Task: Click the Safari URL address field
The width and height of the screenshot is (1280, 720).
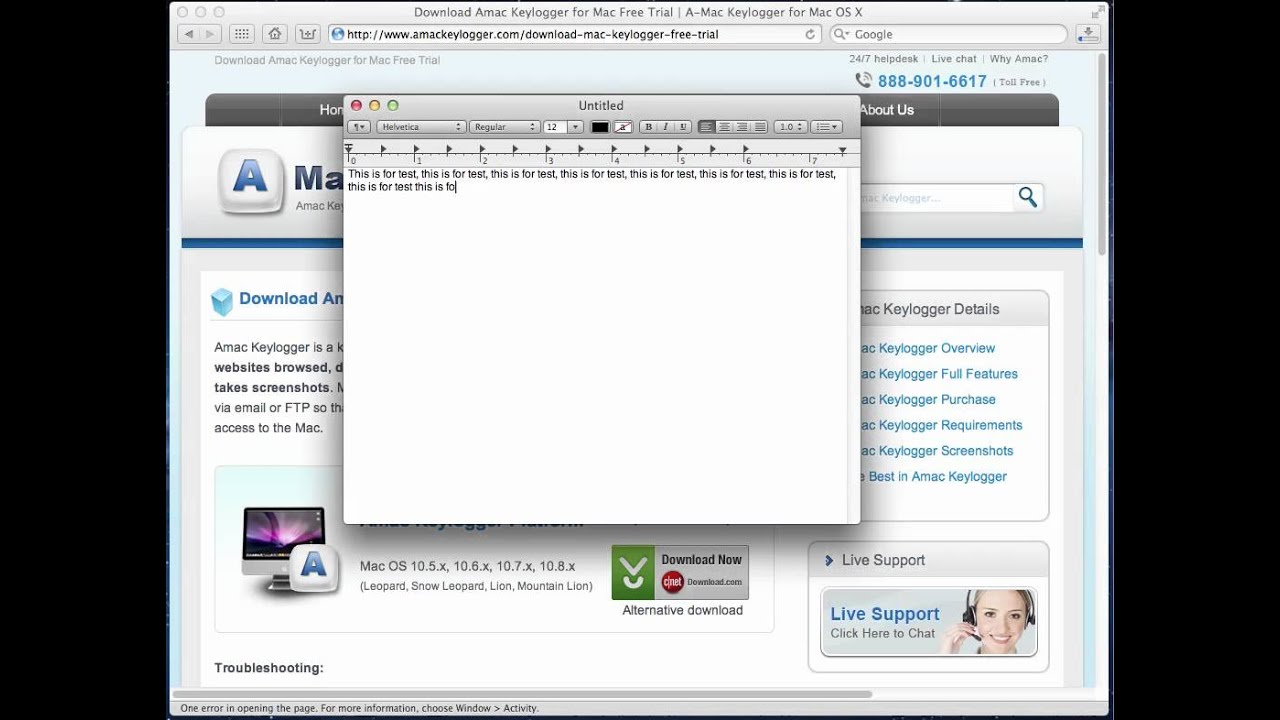Action: tap(573, 34)
